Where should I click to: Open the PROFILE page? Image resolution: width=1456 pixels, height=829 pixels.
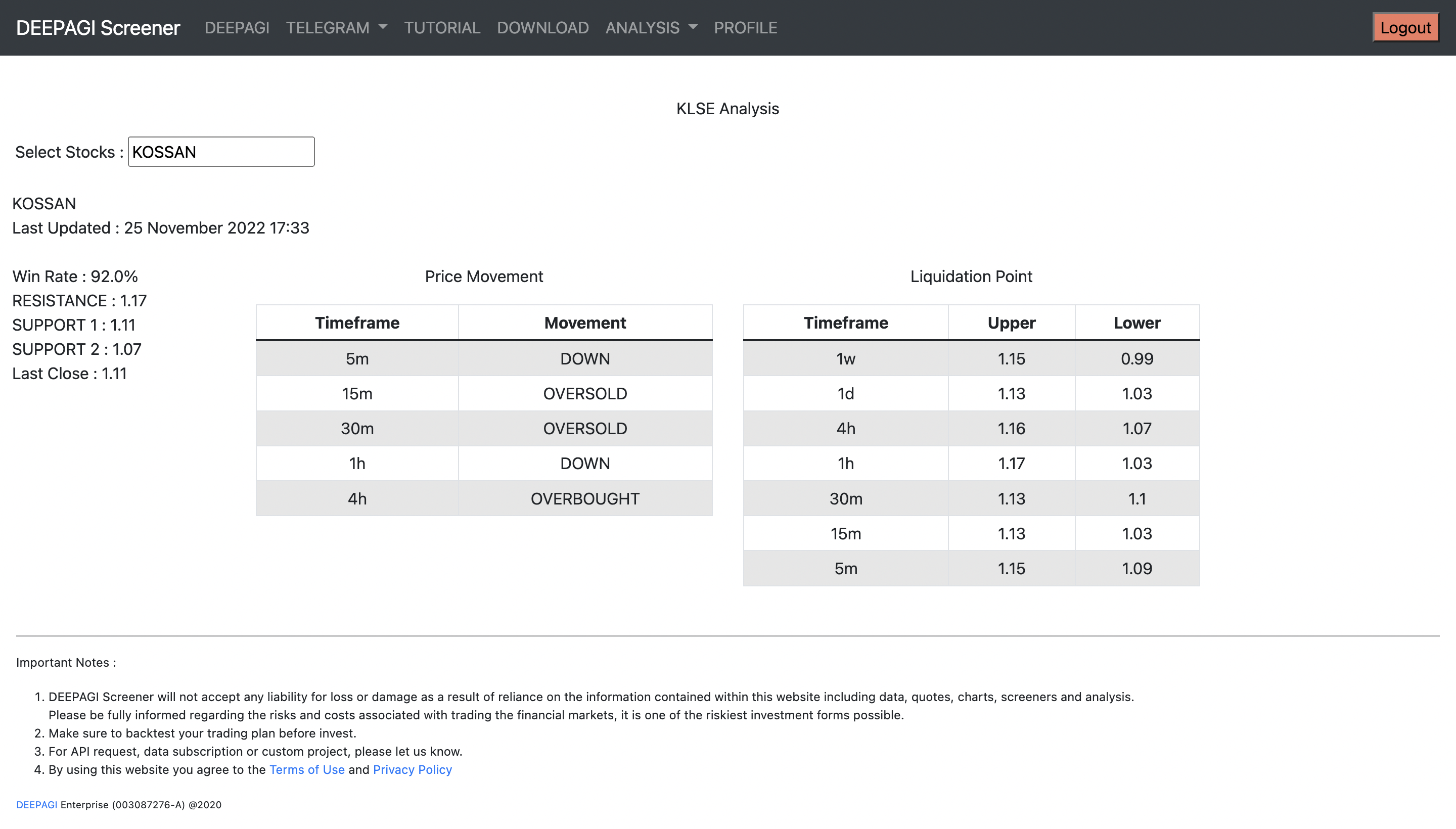pos(745,27)
